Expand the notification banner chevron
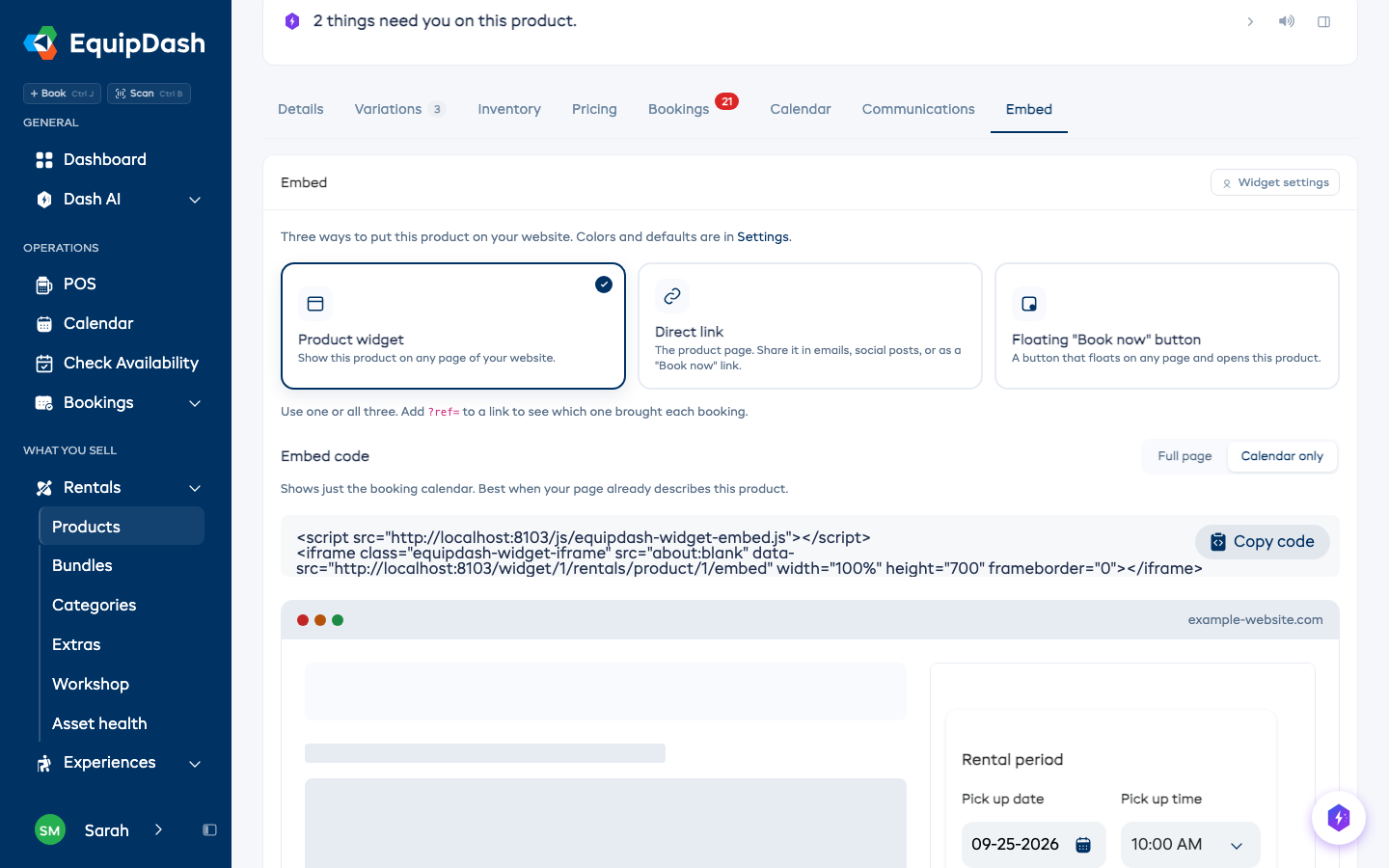The image size is (1389, 868). (x=1250, y=21)
